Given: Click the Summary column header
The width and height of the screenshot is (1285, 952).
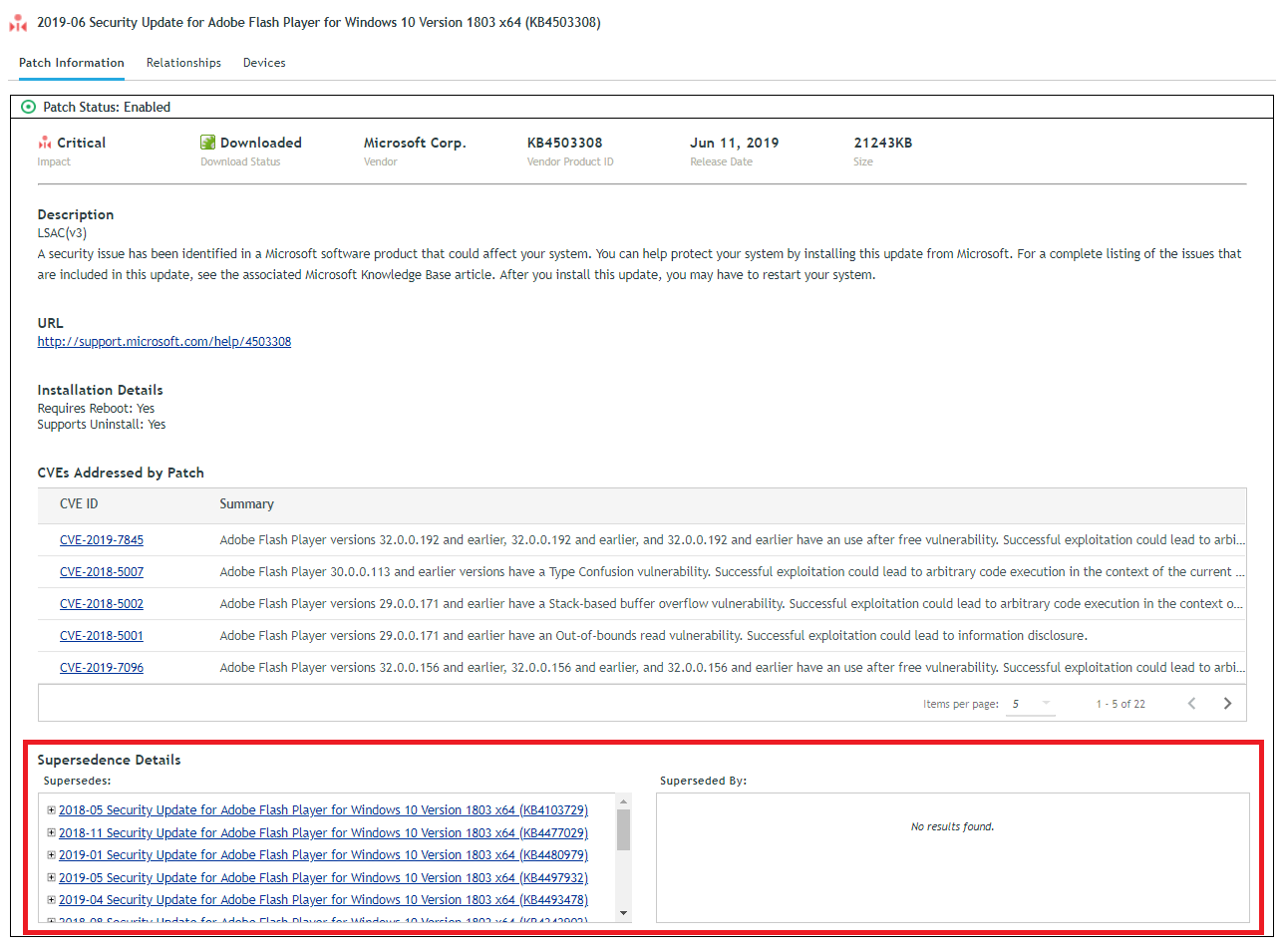Looking at the screenshot, I should pos(246,503).
